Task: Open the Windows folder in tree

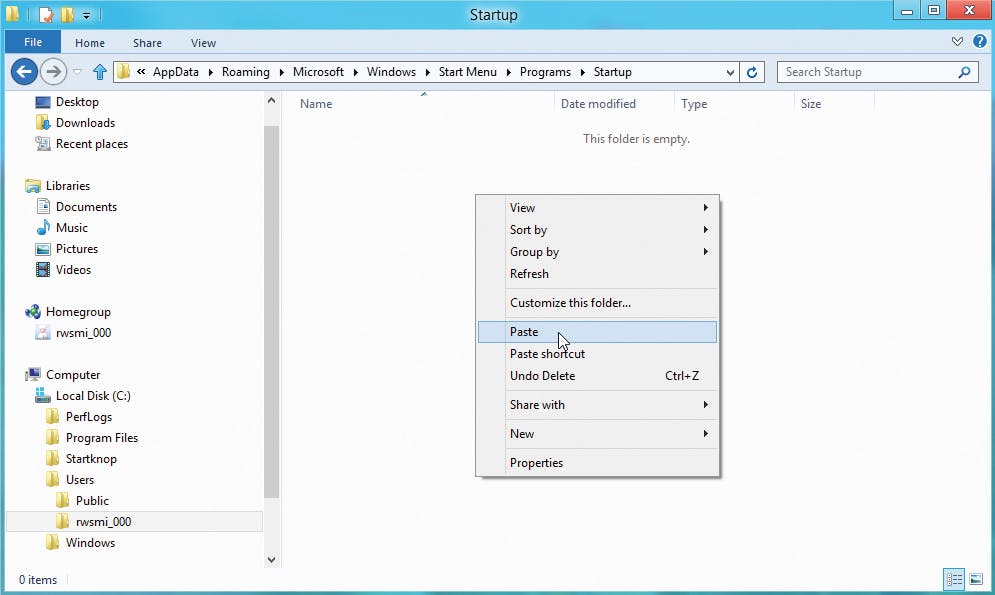Action: (x=90, y=543)
